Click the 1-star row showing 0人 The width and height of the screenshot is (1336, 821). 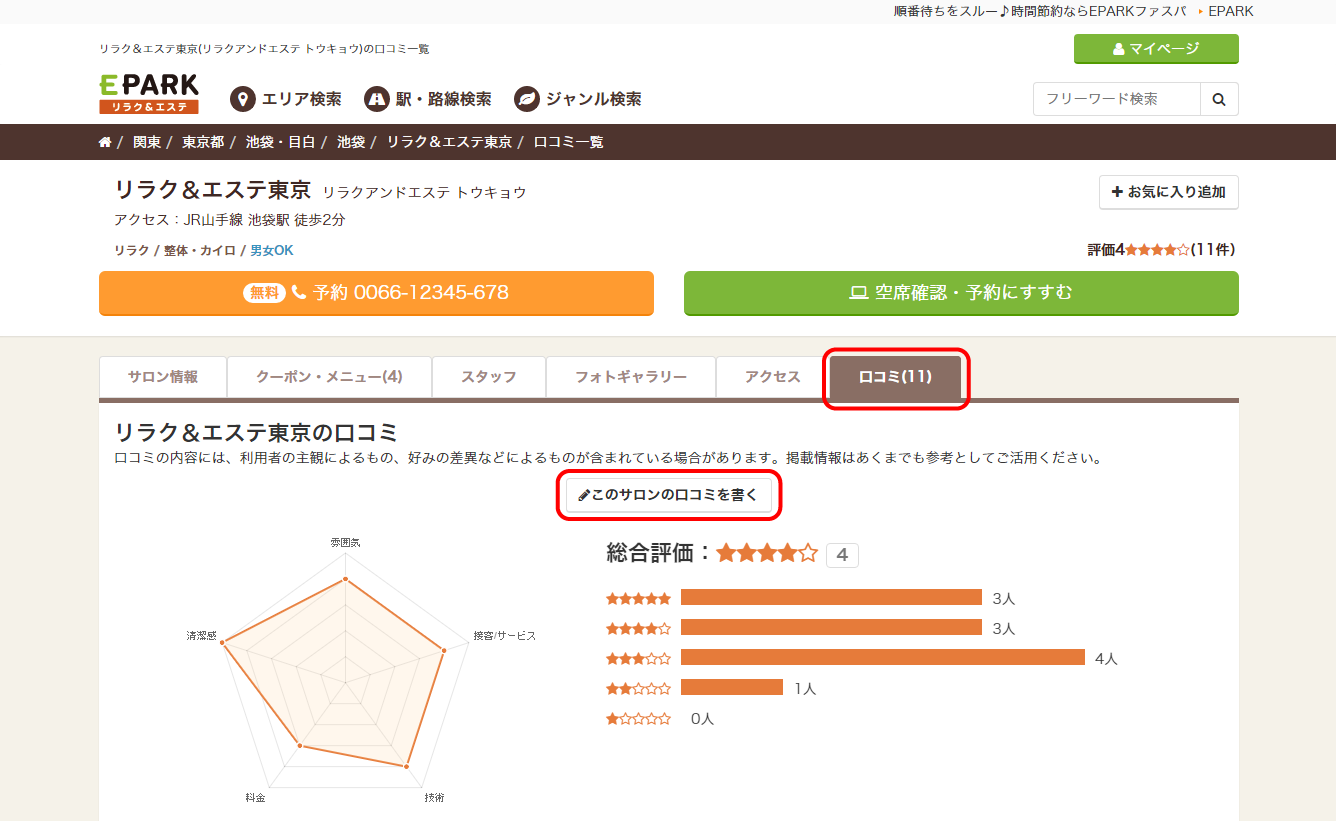(x=660, y=718)
